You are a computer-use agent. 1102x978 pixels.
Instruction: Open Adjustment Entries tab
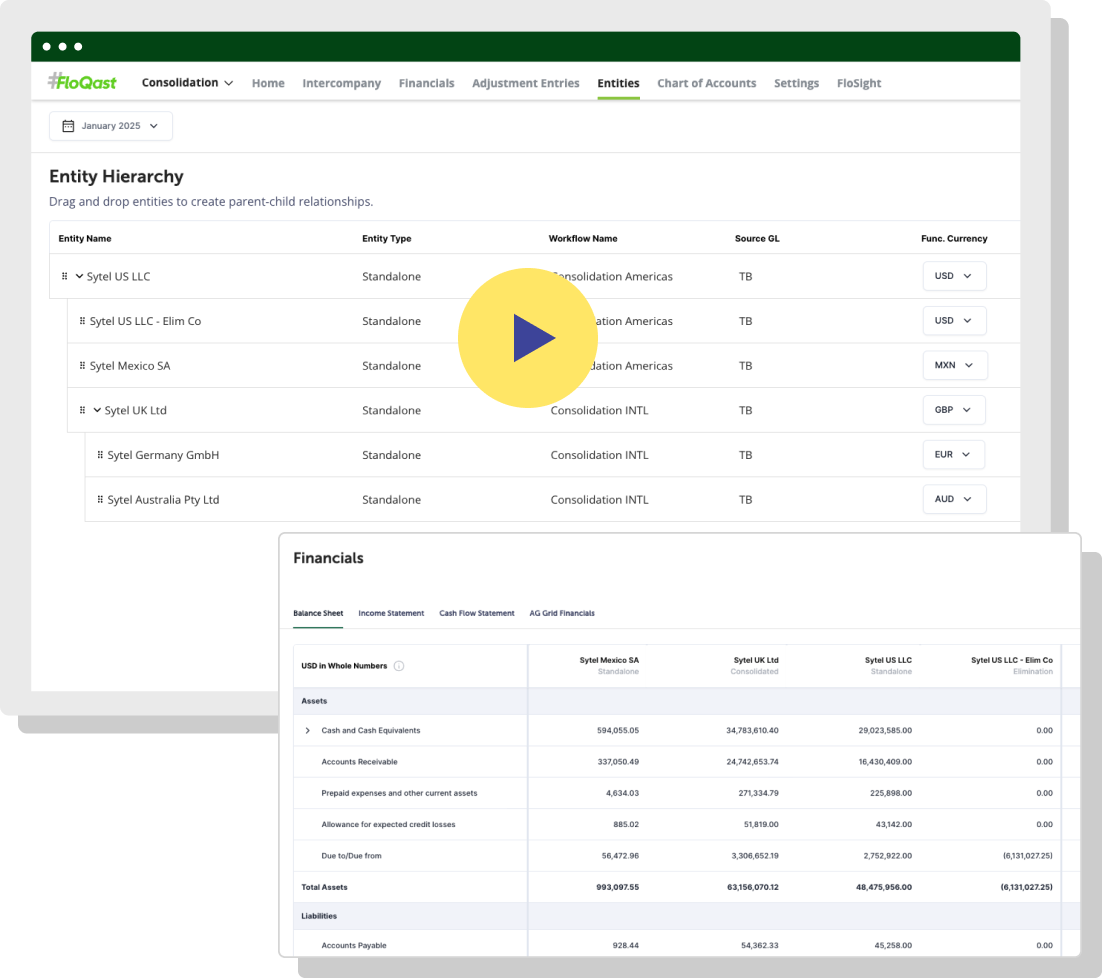click(526, 83)
